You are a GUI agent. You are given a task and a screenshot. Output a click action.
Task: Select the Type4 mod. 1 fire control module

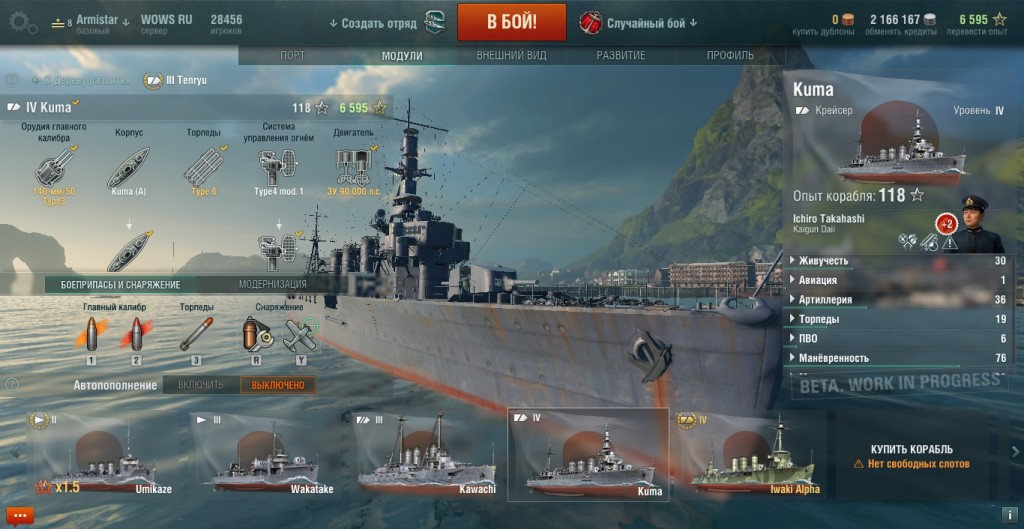(279, 167)
